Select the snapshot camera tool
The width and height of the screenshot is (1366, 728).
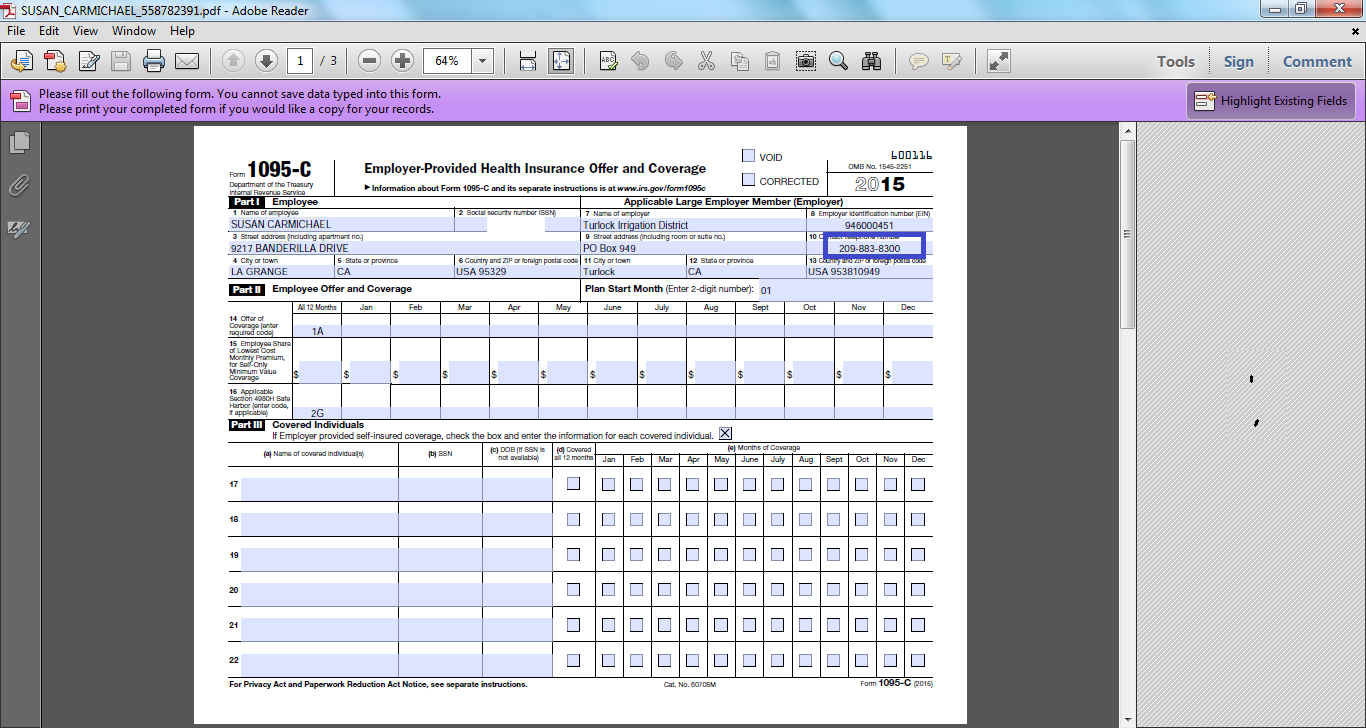(x=805, y=61)
